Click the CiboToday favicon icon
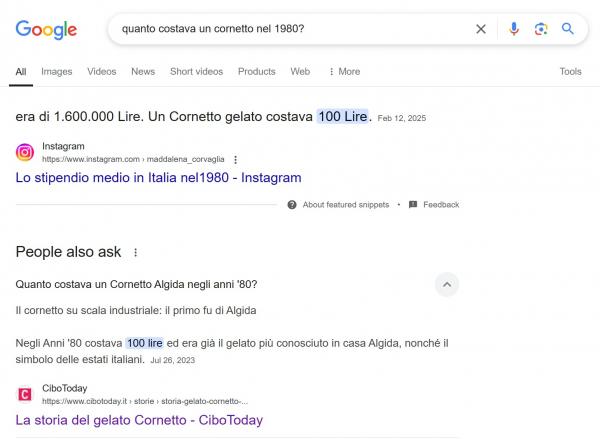 click(26, 394)
